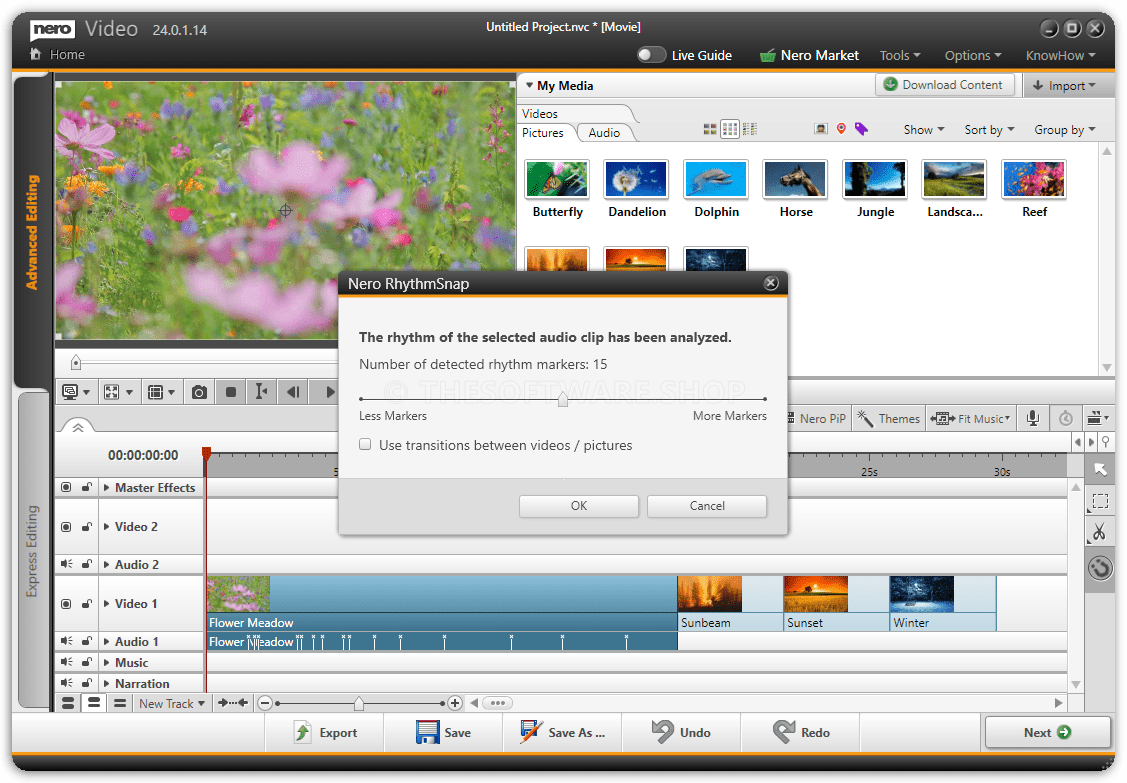Open the Sort by dropdown
Viewport: 1127px width, 783px height.
989,129
